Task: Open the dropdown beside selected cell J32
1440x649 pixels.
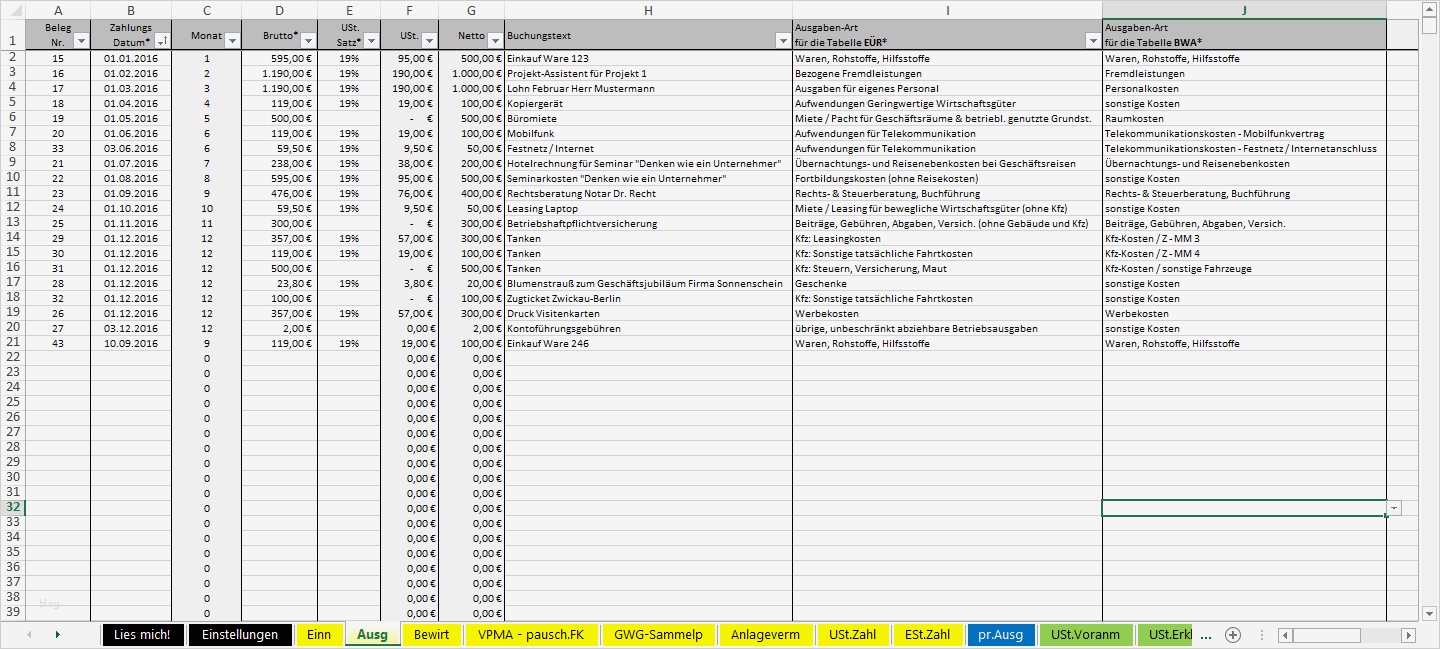Action: coord(1393,509)
